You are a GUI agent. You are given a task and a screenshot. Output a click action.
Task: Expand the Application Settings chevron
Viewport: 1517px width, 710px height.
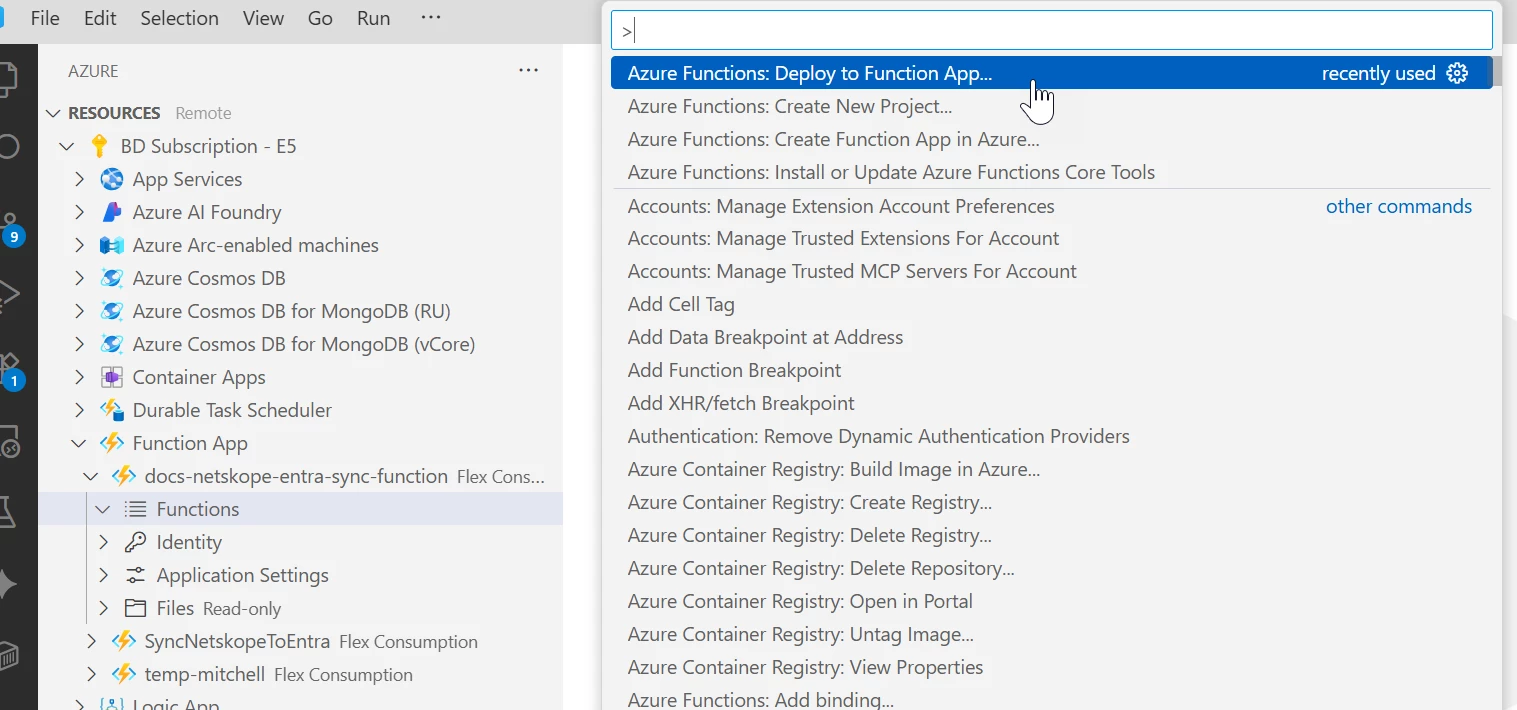(x=104, y=575)
